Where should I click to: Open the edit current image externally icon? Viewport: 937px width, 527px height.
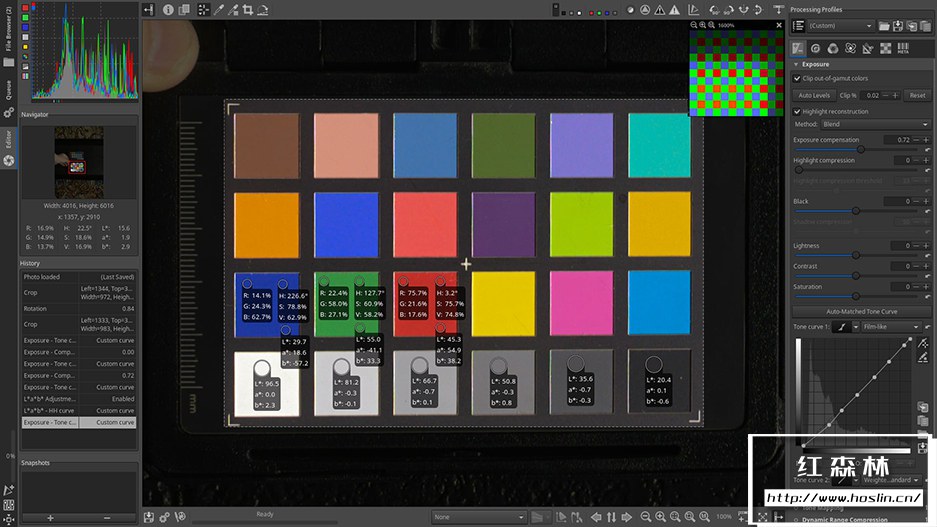pyautogui.click(x=180, y=516)
